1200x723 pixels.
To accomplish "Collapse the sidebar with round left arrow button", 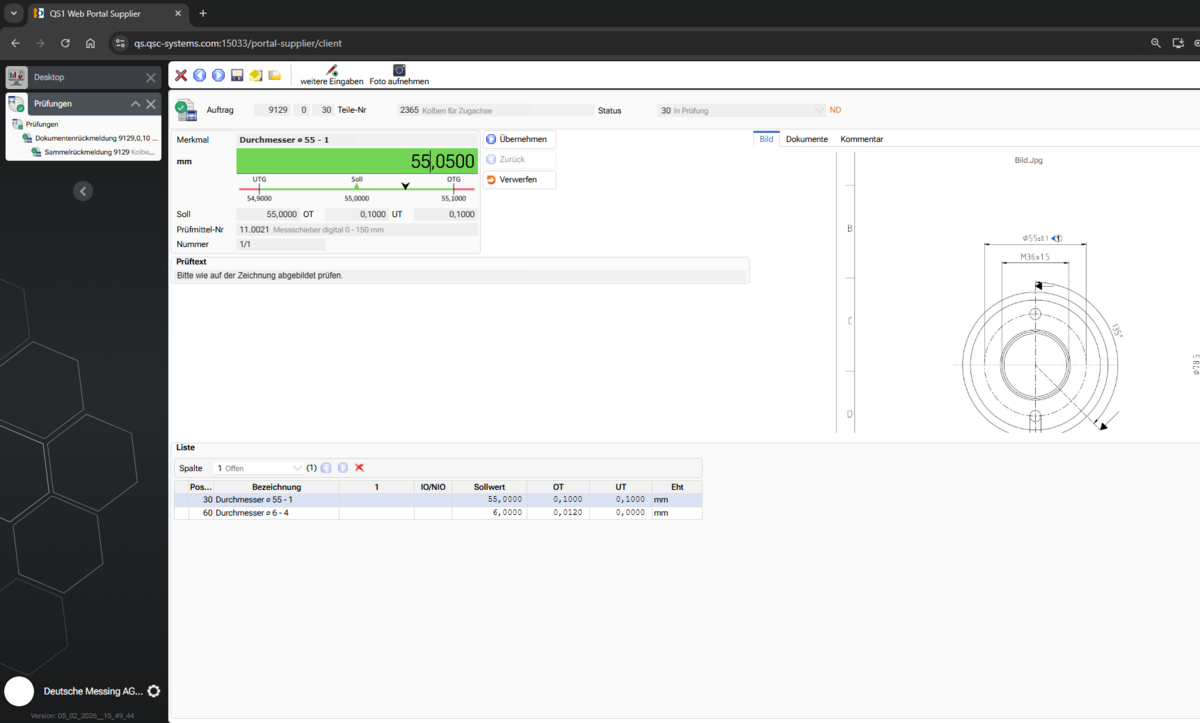I will 84,191.
